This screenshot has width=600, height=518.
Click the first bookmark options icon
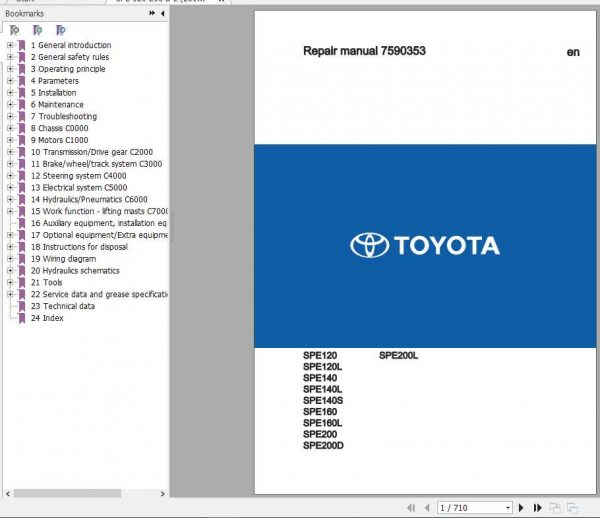coord(14,30)
